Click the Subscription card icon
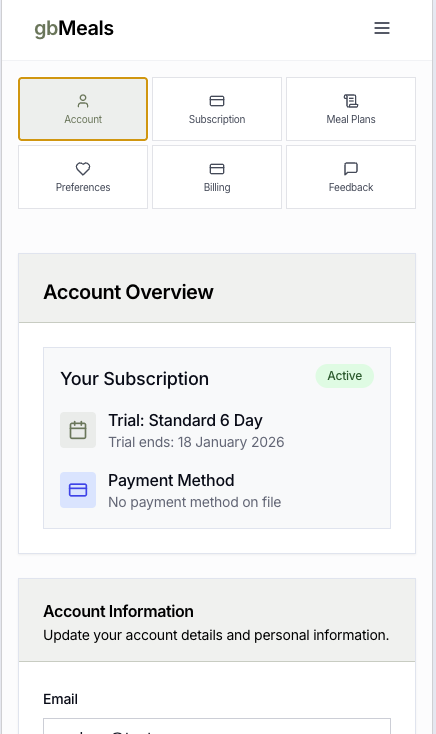 [x=217, y=101]
